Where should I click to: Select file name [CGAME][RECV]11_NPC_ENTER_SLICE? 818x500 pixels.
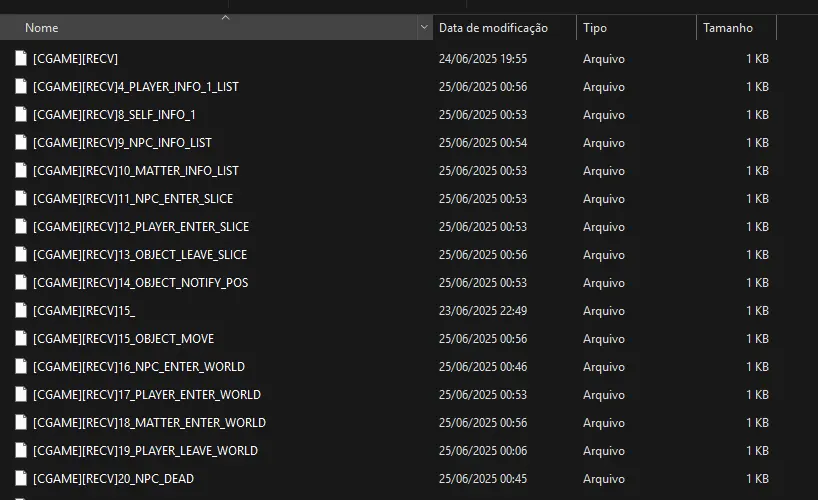[x=133, y=198]
